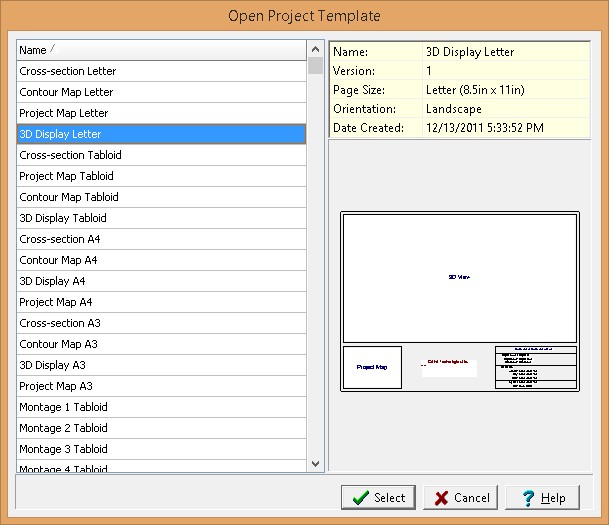
Task: Click the Cancel button with red X
Action: pyautogui.click(x=460, y=497)
